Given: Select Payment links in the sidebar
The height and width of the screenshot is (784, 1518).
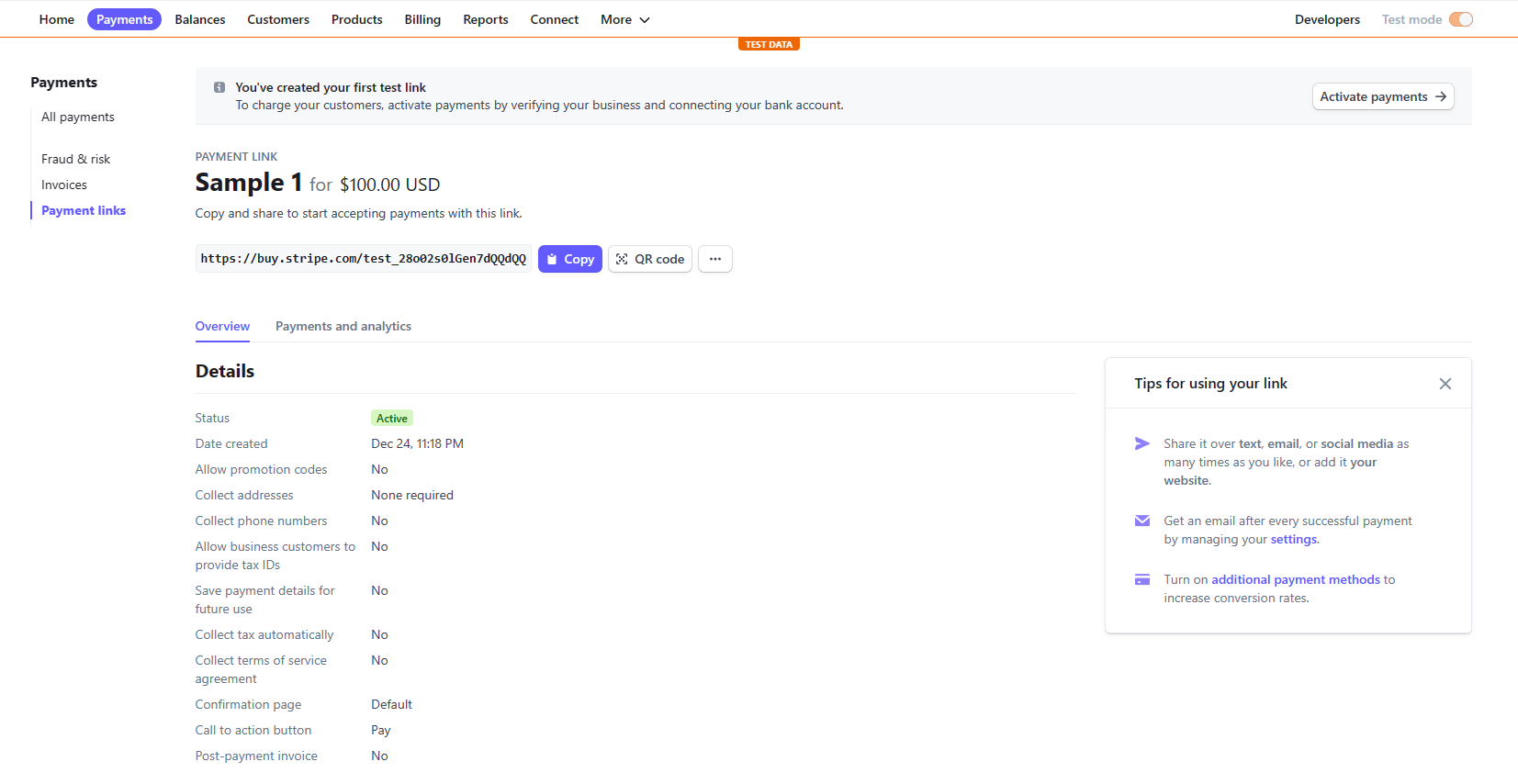Looking at the screenshot, I should tap(84, 210).
